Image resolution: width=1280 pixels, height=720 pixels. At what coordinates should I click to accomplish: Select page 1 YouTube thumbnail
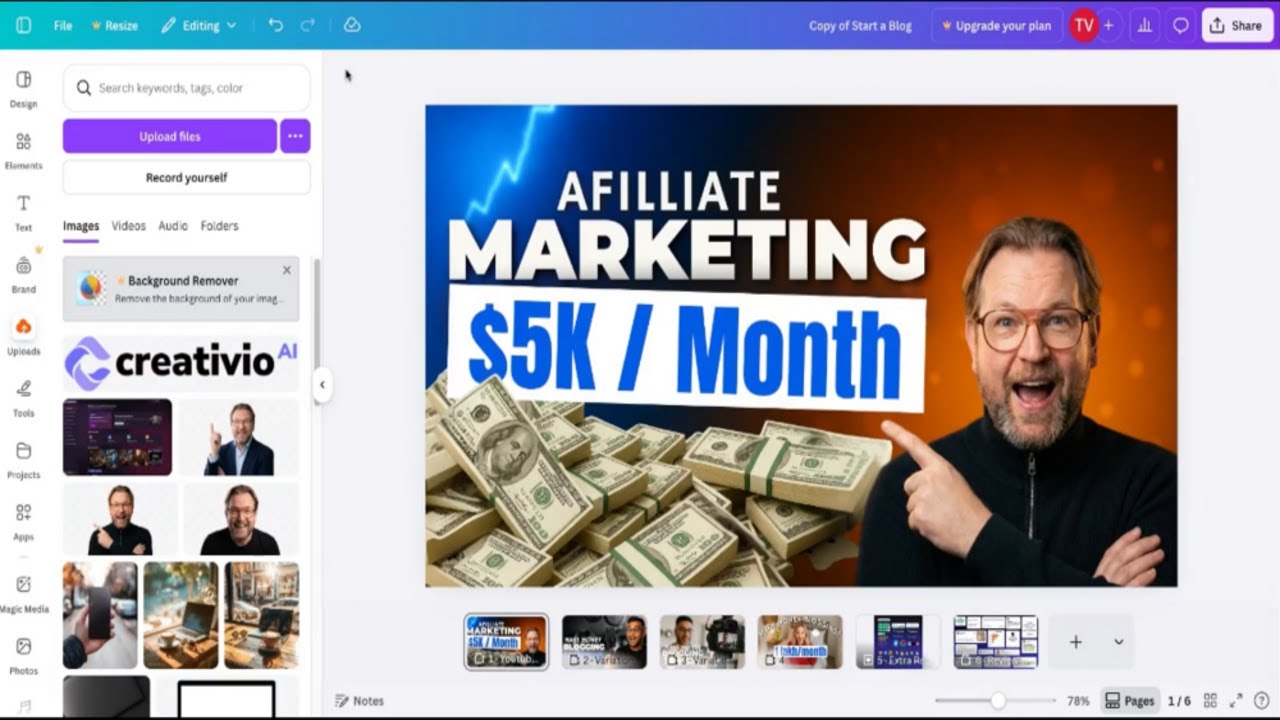(x=506, y=642)
